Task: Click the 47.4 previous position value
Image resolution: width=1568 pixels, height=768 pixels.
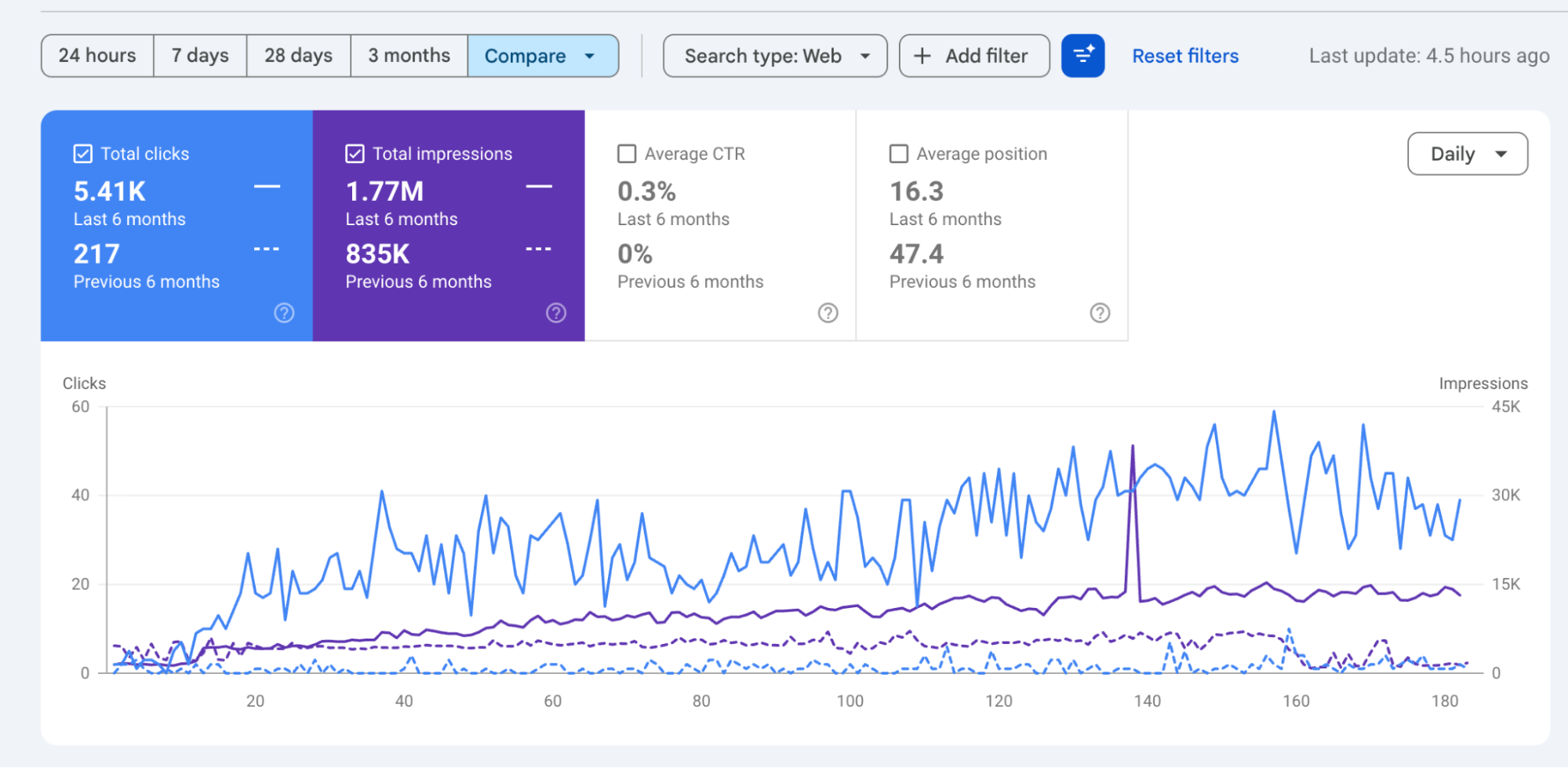Action: (x=916, y=254)
